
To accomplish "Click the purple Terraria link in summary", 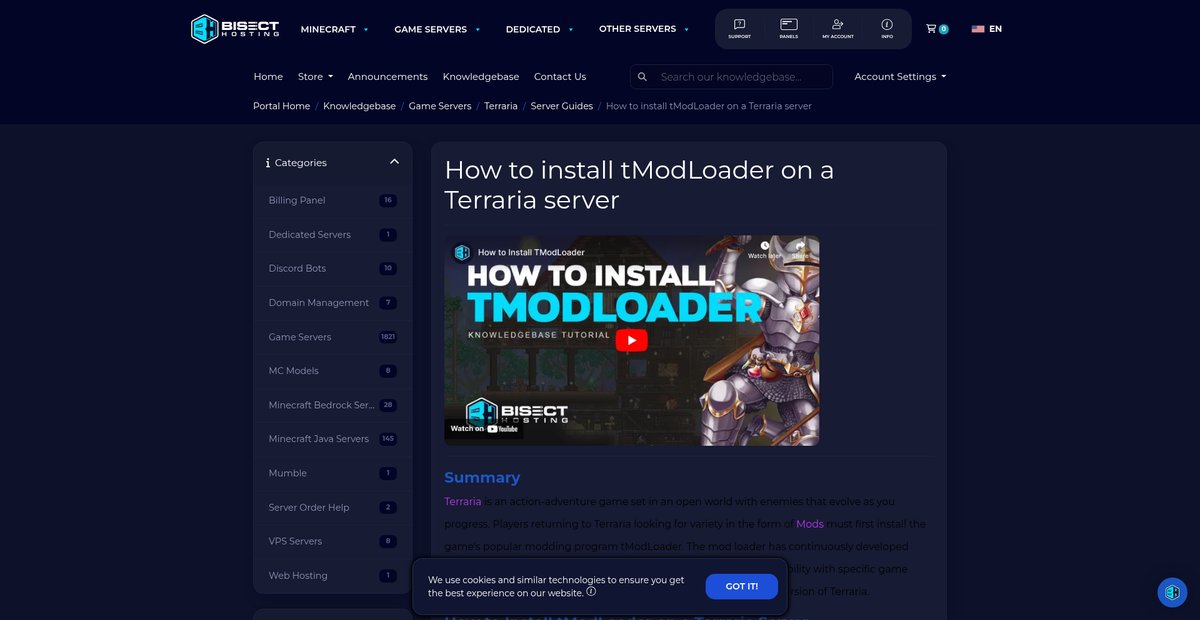I will [x=463, y=501].
